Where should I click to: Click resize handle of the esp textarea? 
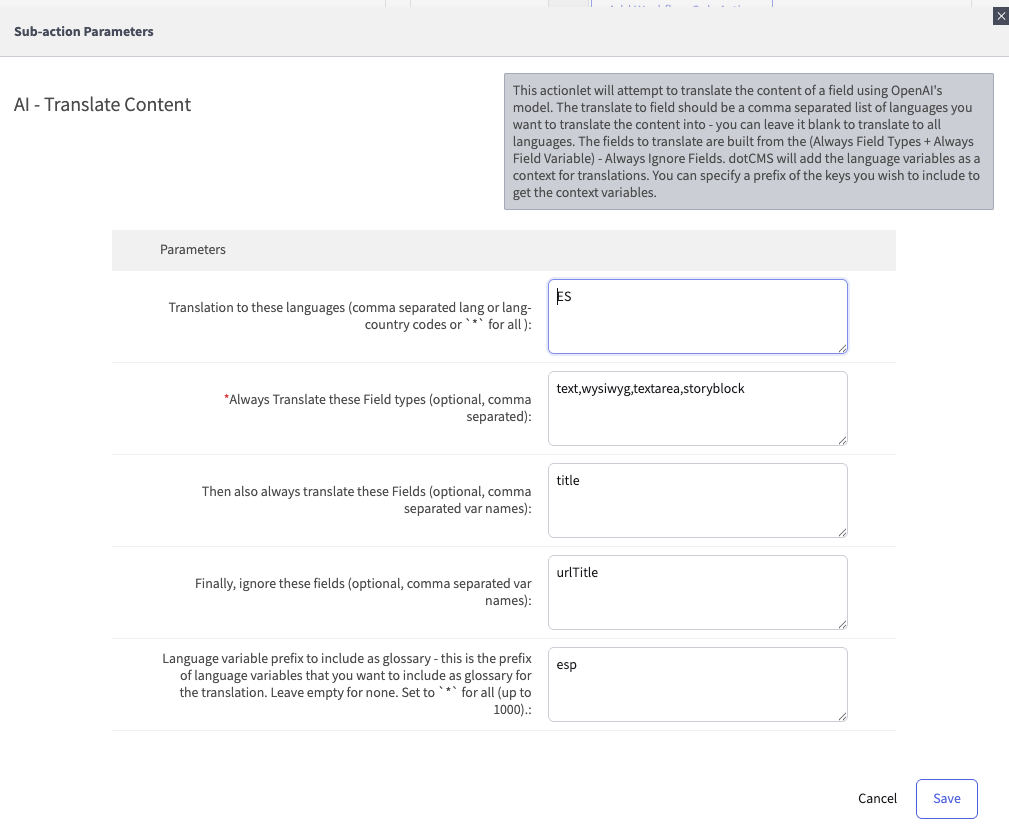pos(842,715)
